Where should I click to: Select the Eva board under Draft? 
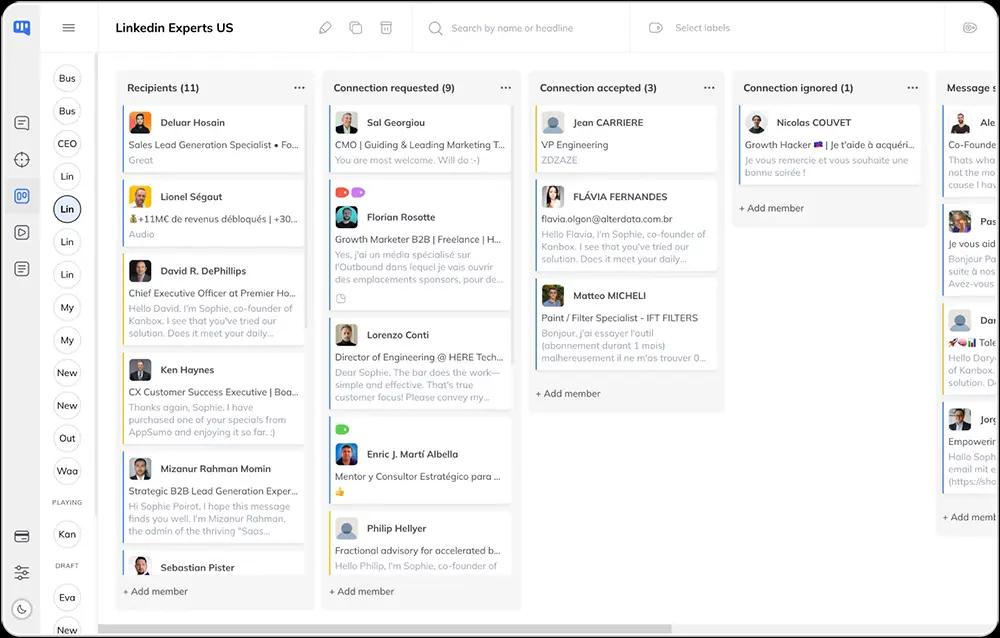point(67,597)
